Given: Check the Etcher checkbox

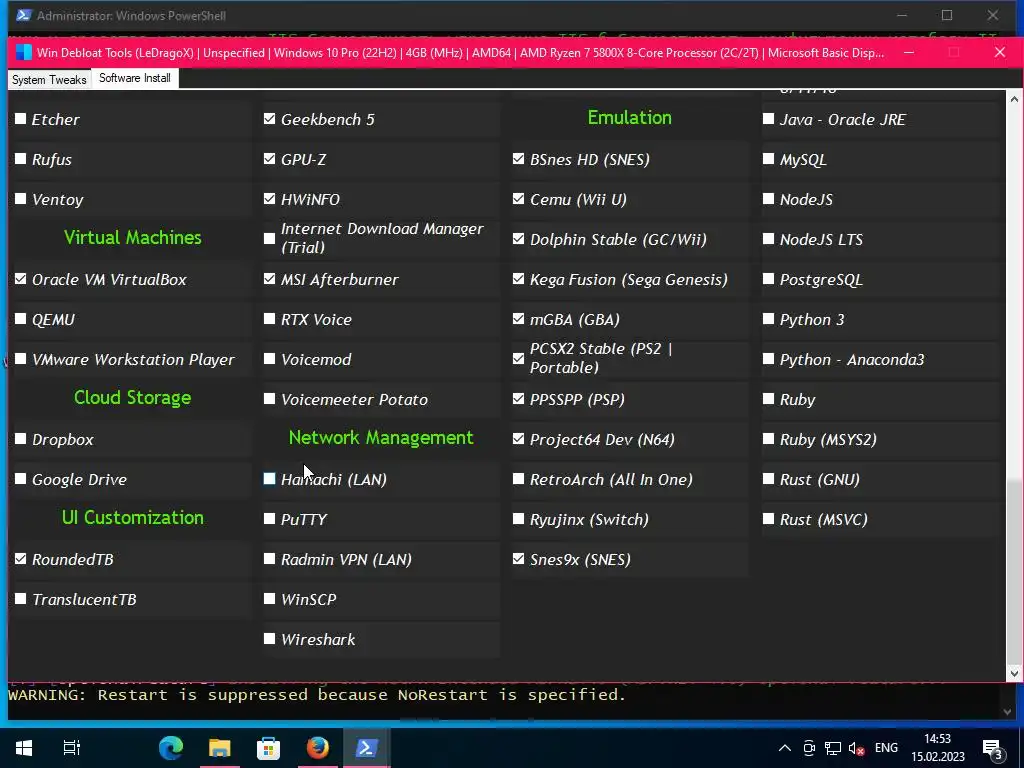Looking at the screenshot, I should pyautogui.click(x=21, y=119).
